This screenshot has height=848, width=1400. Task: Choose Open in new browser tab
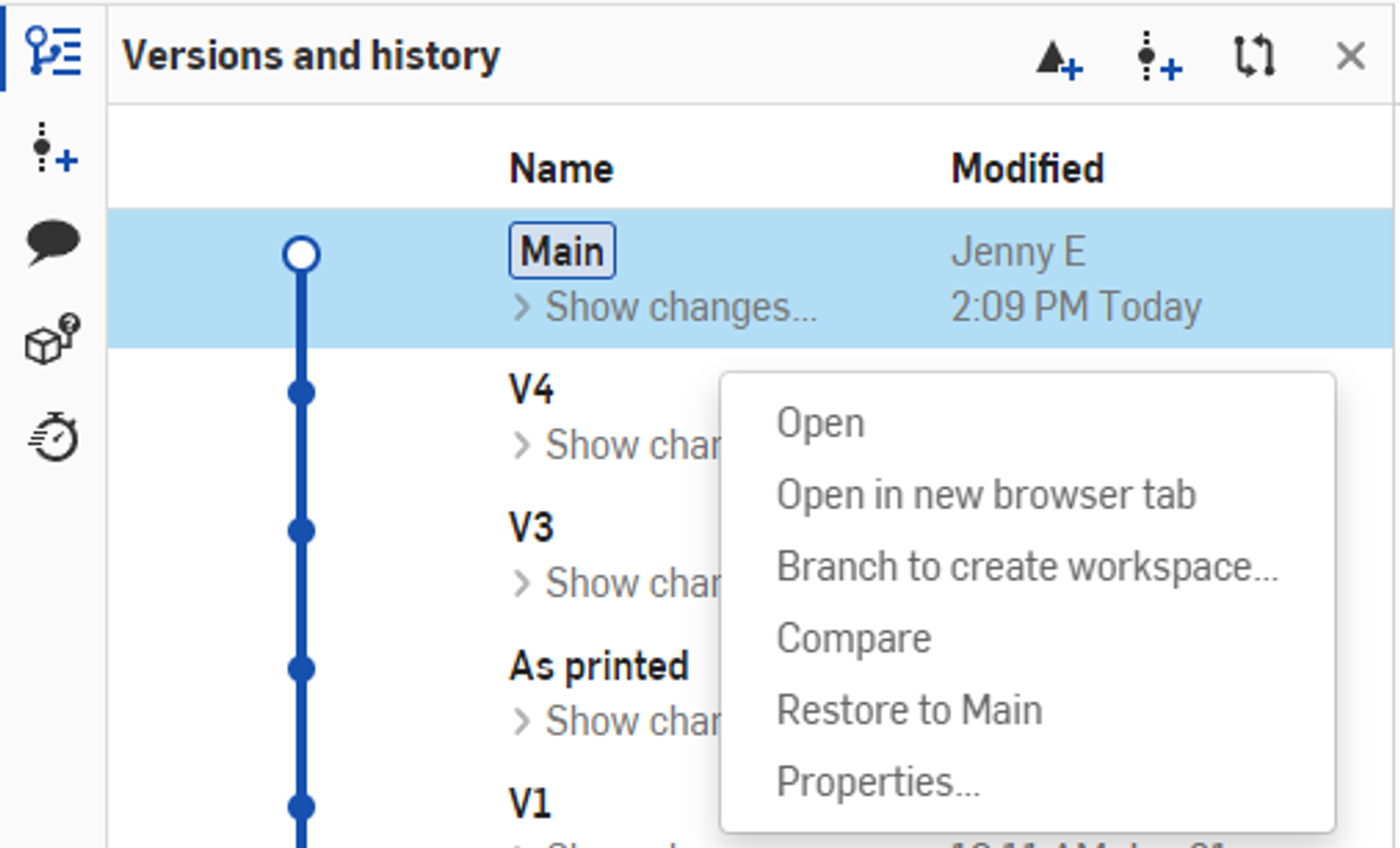tap(986, 495)
